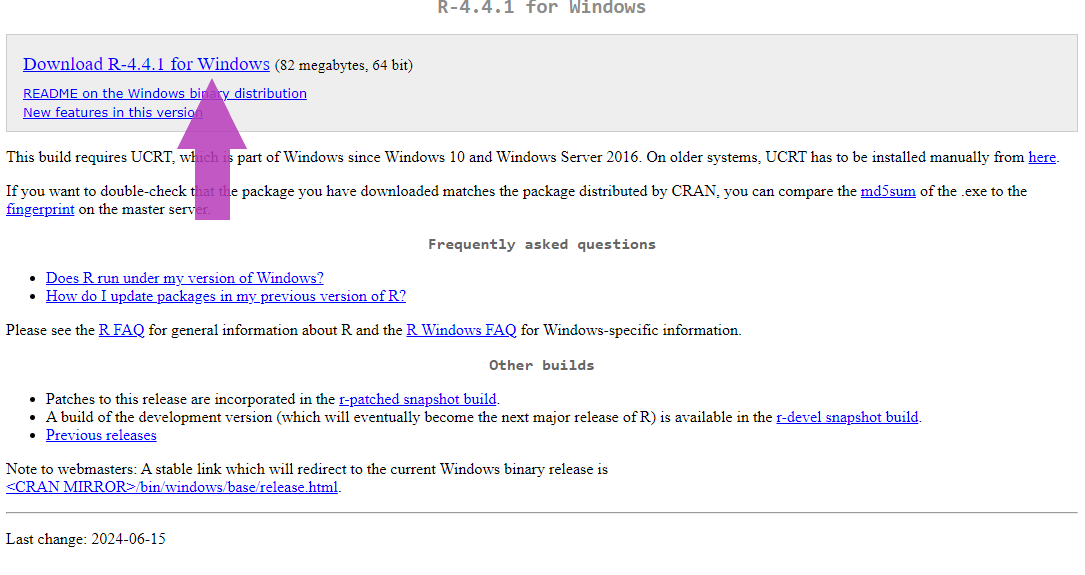This screenshot has width=1085, height=575.
Task: Open the r-devel snapshot build link
Action: (x=847, y=417)
